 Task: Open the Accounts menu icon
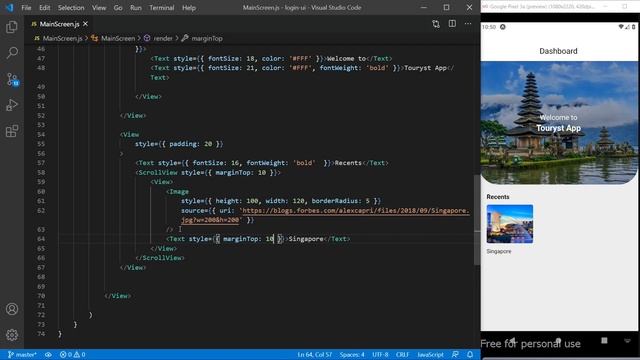coord(12,309)
